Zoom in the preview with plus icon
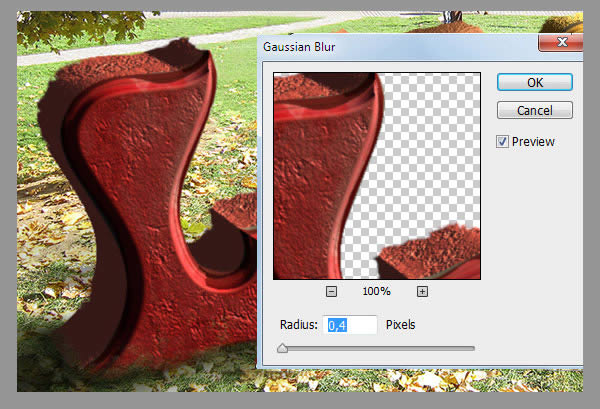The height and width of the screenshot is (409, 600). [422, 292]
